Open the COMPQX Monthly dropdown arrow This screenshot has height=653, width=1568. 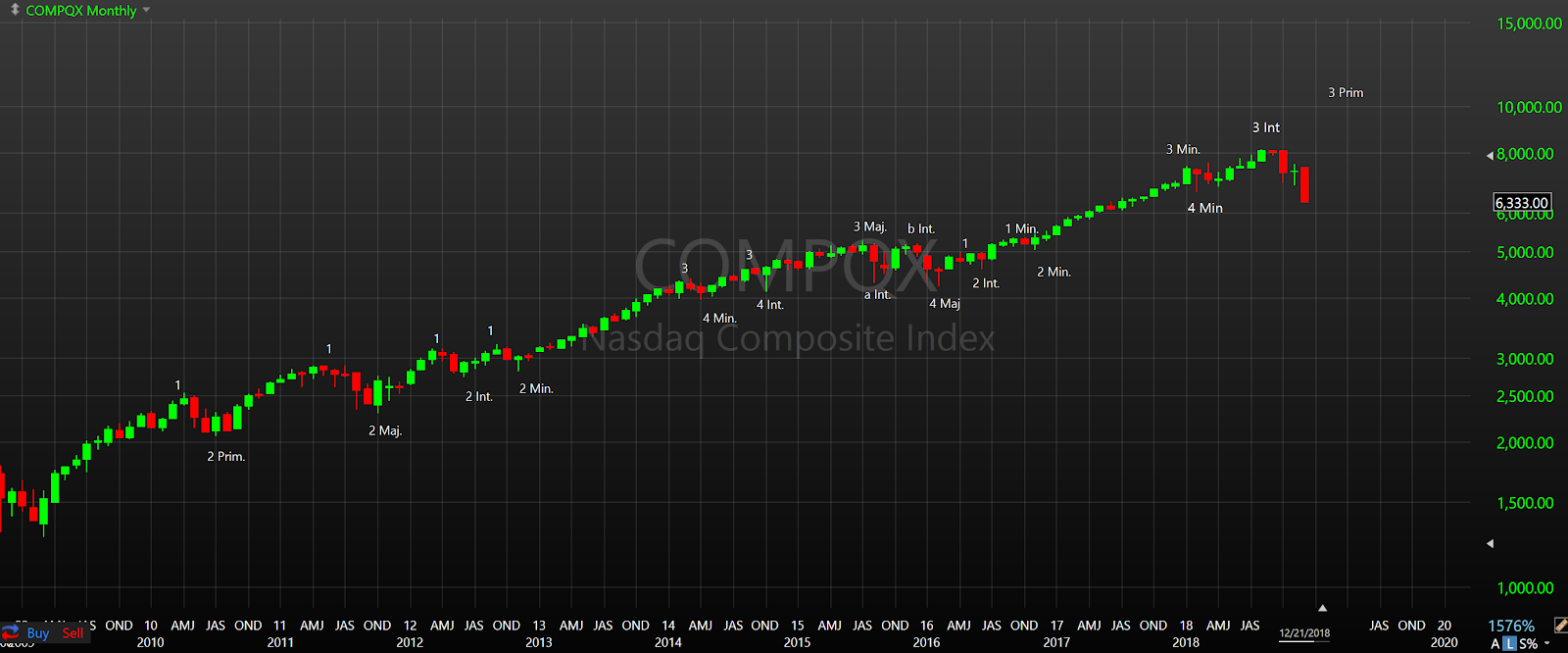click(146, 11)
